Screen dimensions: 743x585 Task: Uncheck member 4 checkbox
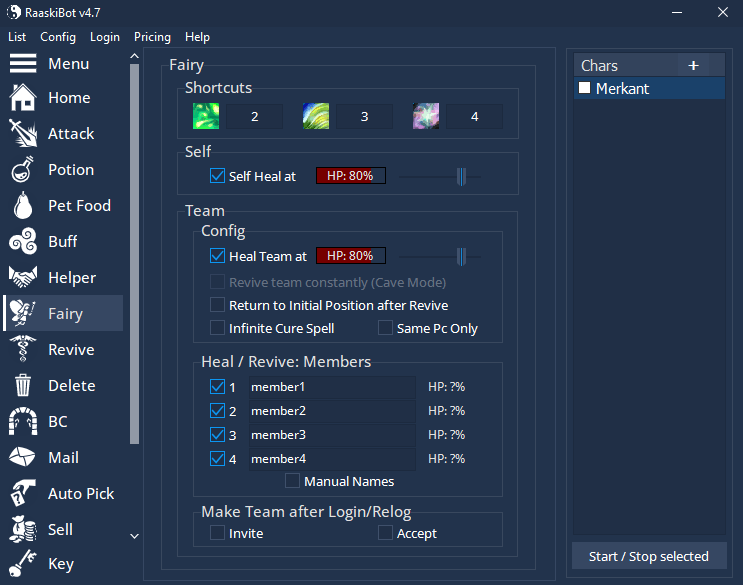point(217,459)
